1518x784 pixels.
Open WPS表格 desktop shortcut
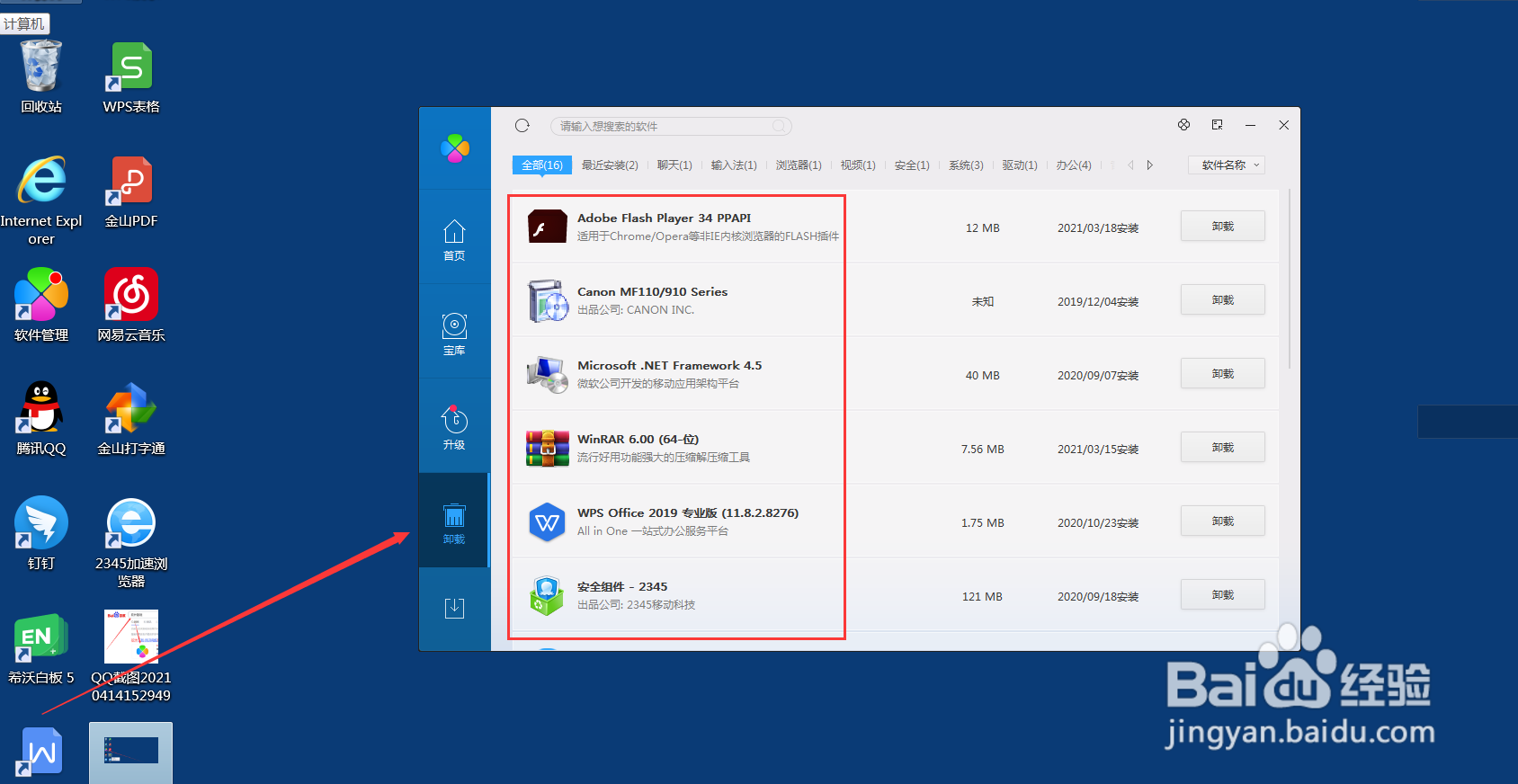pos(131,77)
